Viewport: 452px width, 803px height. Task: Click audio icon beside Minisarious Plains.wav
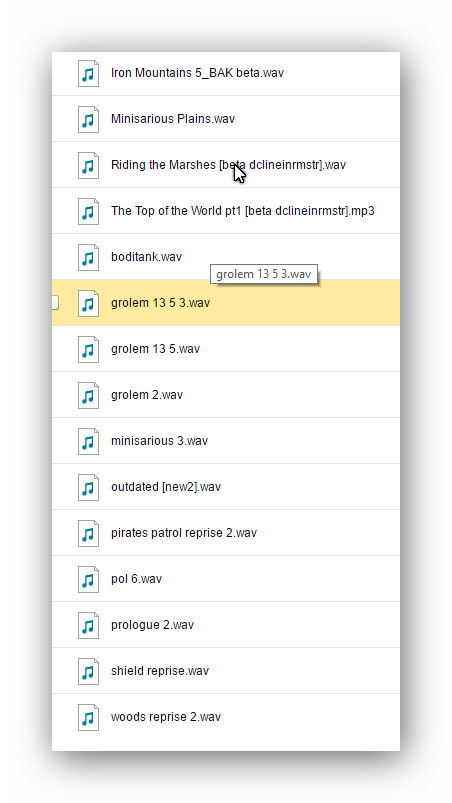click(88, 119)
